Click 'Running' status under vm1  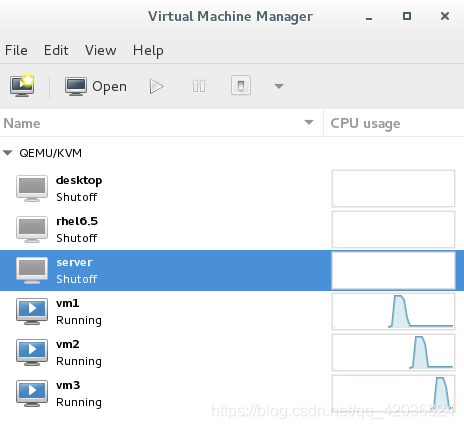[79, 320]
